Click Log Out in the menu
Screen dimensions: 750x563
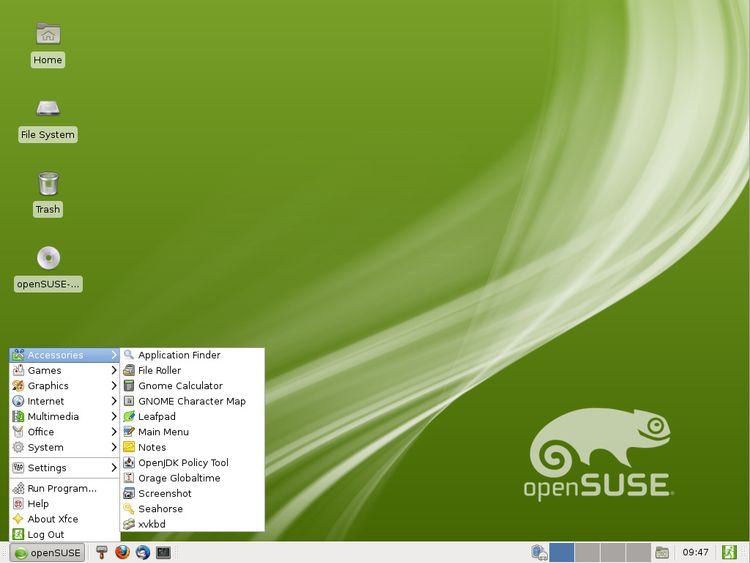[x=46, y=535]
